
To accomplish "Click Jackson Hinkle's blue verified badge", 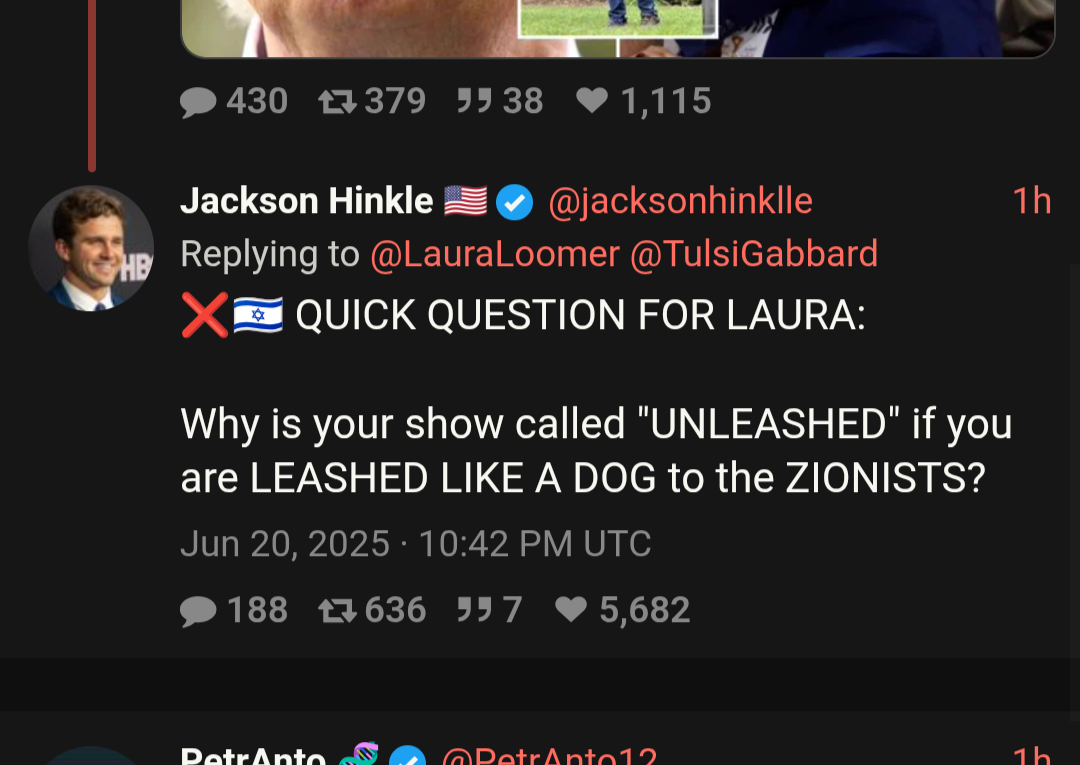I will 515,202.
